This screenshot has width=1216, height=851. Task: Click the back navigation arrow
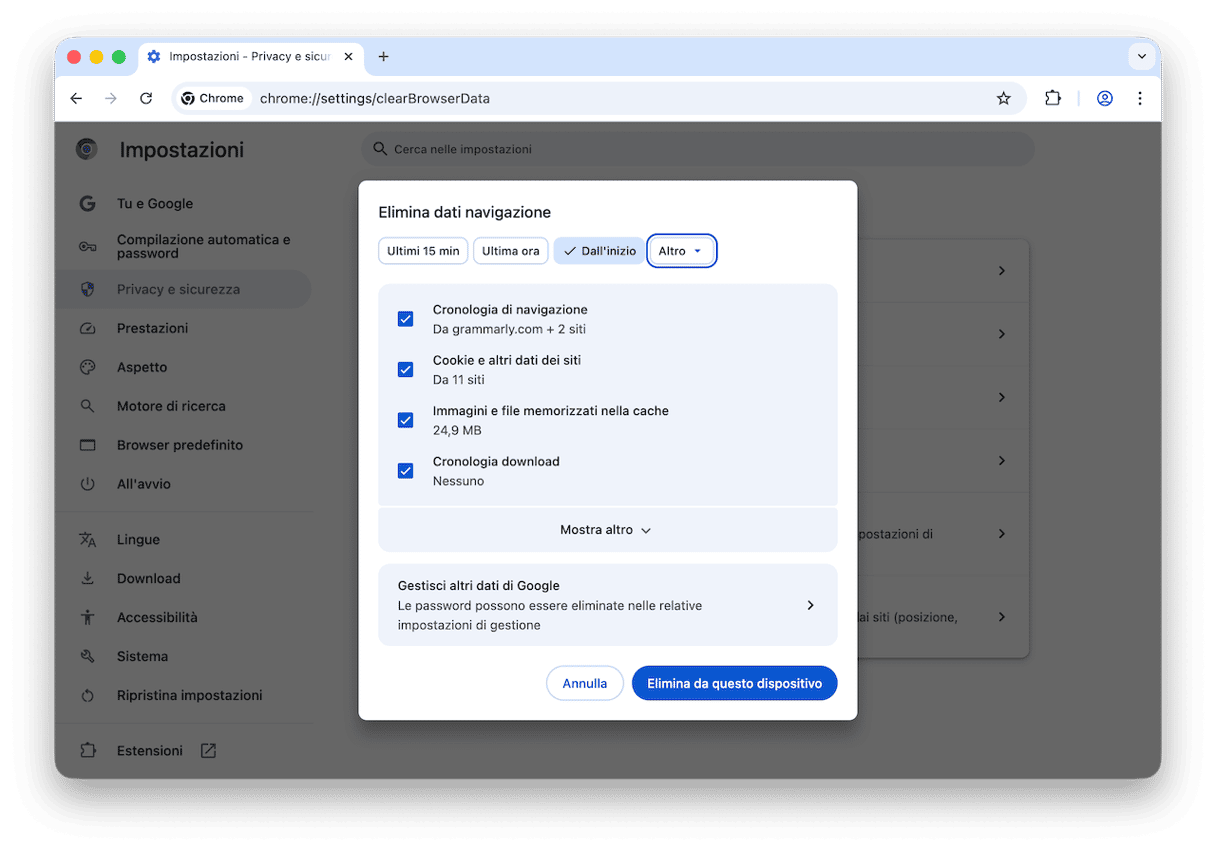76,98
